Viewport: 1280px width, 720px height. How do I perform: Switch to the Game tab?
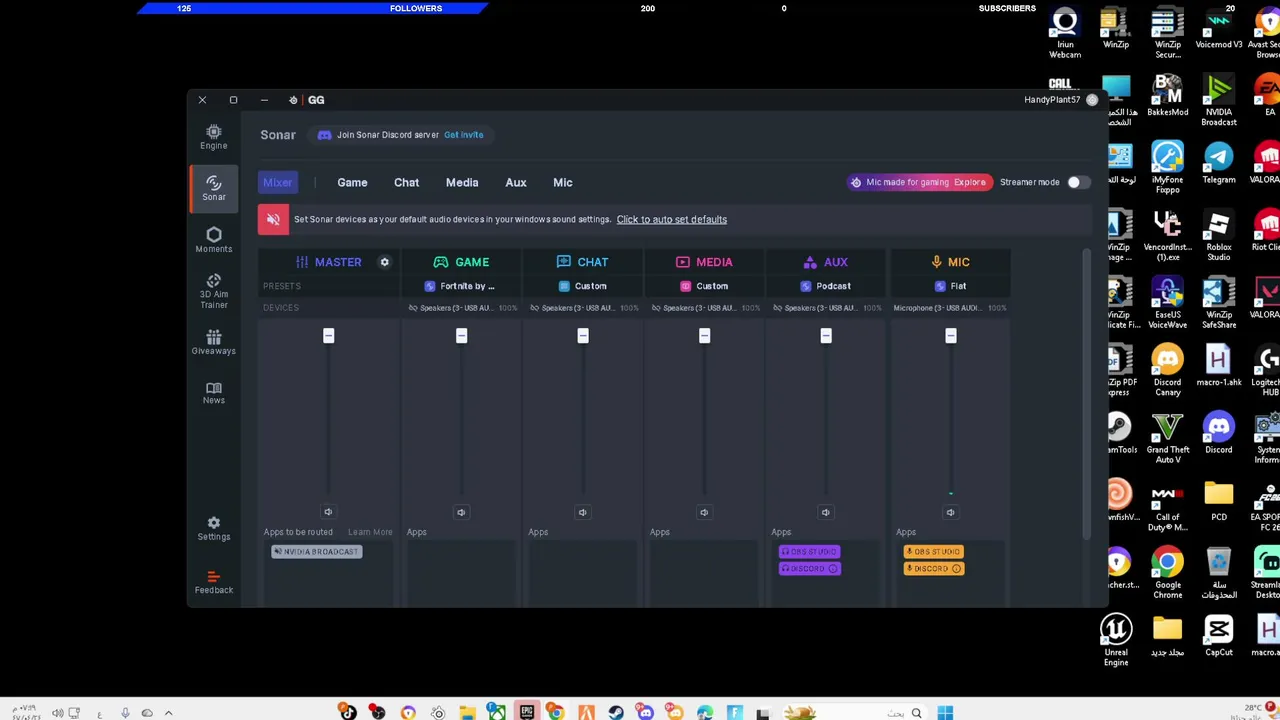[352, 182]
